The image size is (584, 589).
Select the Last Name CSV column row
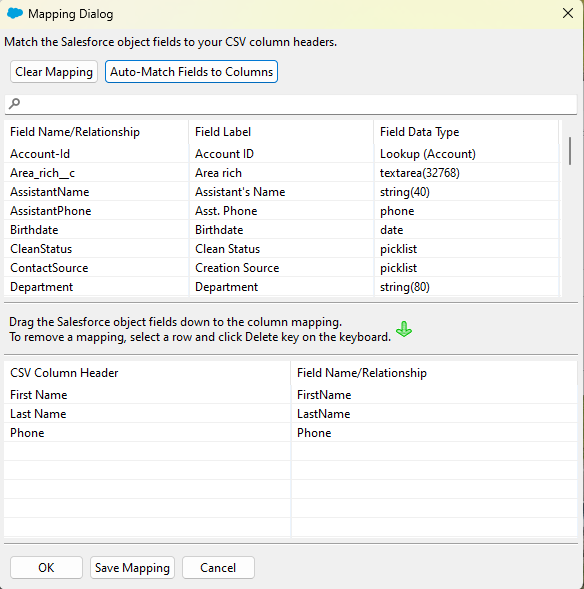(291, 414)
